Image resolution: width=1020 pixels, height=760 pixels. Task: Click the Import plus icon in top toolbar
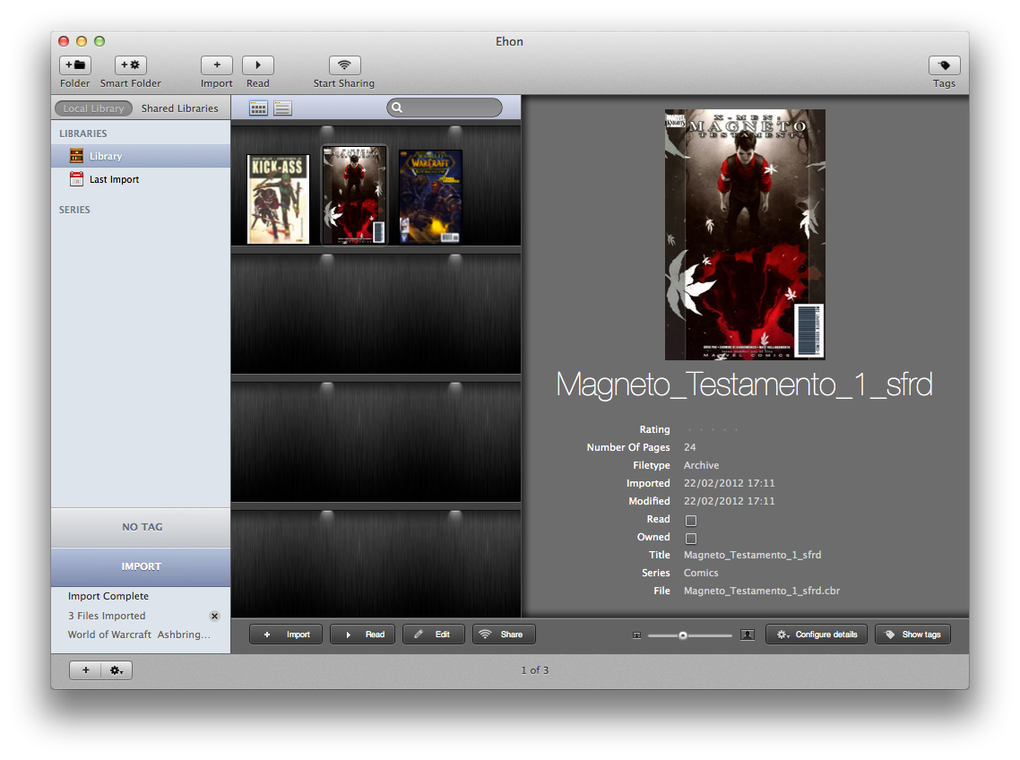coord(217,65)
